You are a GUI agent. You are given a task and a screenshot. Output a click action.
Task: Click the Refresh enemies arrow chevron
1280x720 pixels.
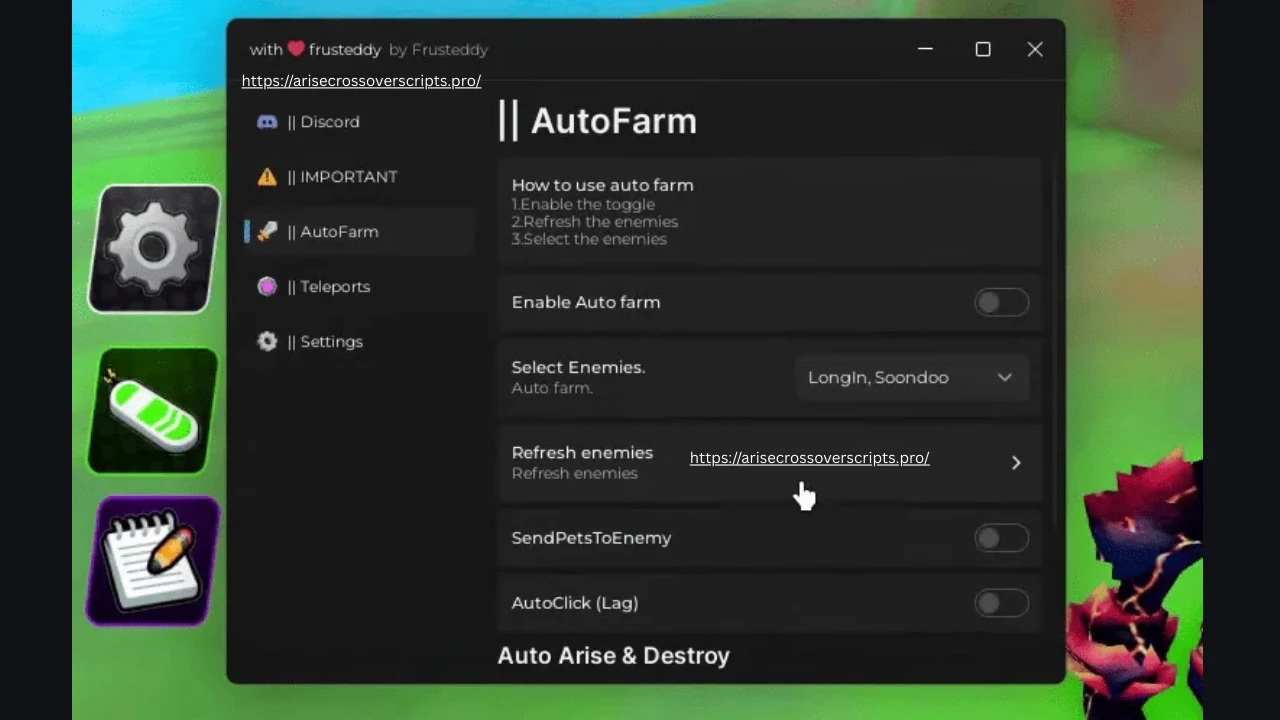(x=1016, y=463)
